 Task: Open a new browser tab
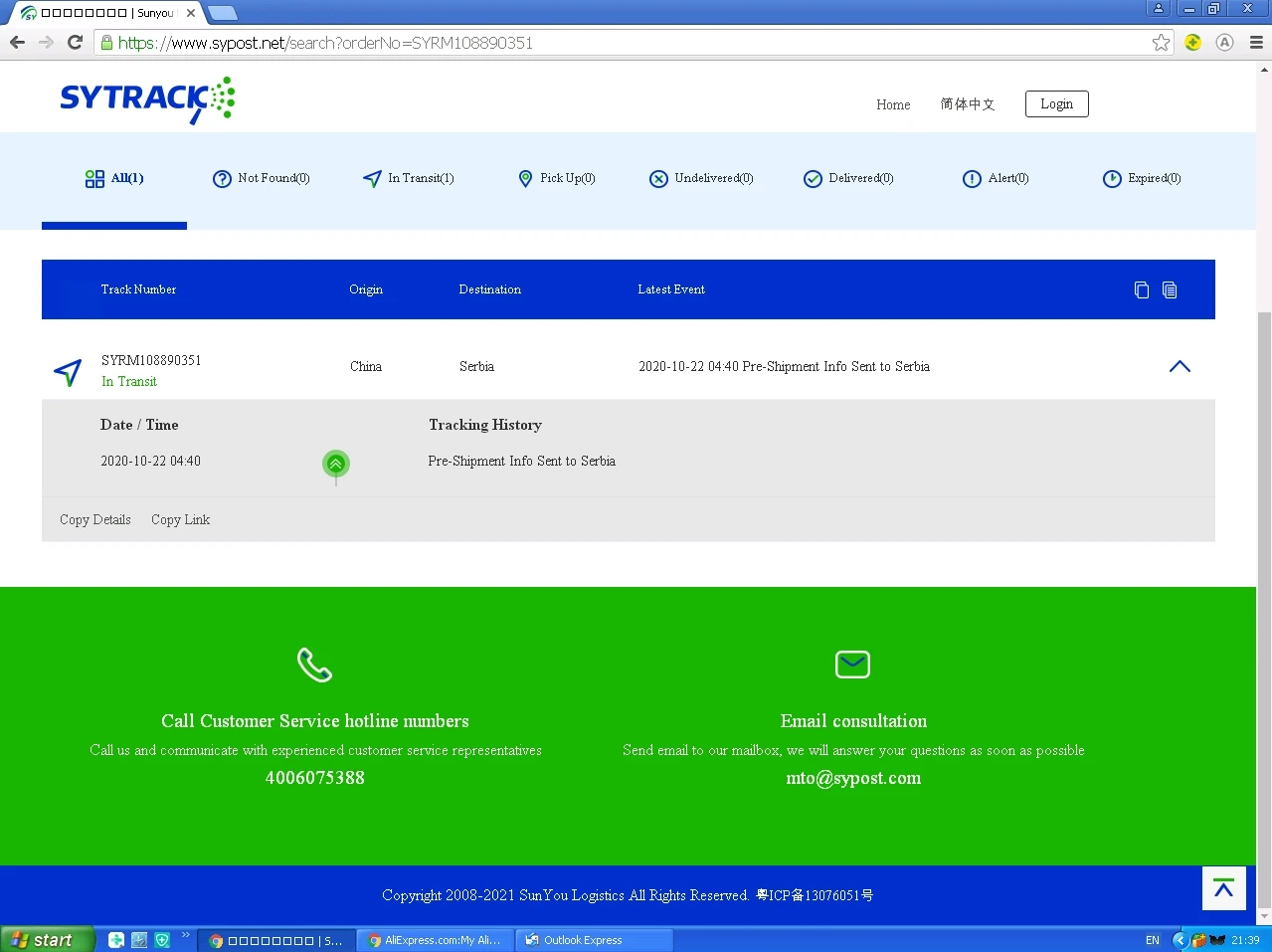(222, 13)
